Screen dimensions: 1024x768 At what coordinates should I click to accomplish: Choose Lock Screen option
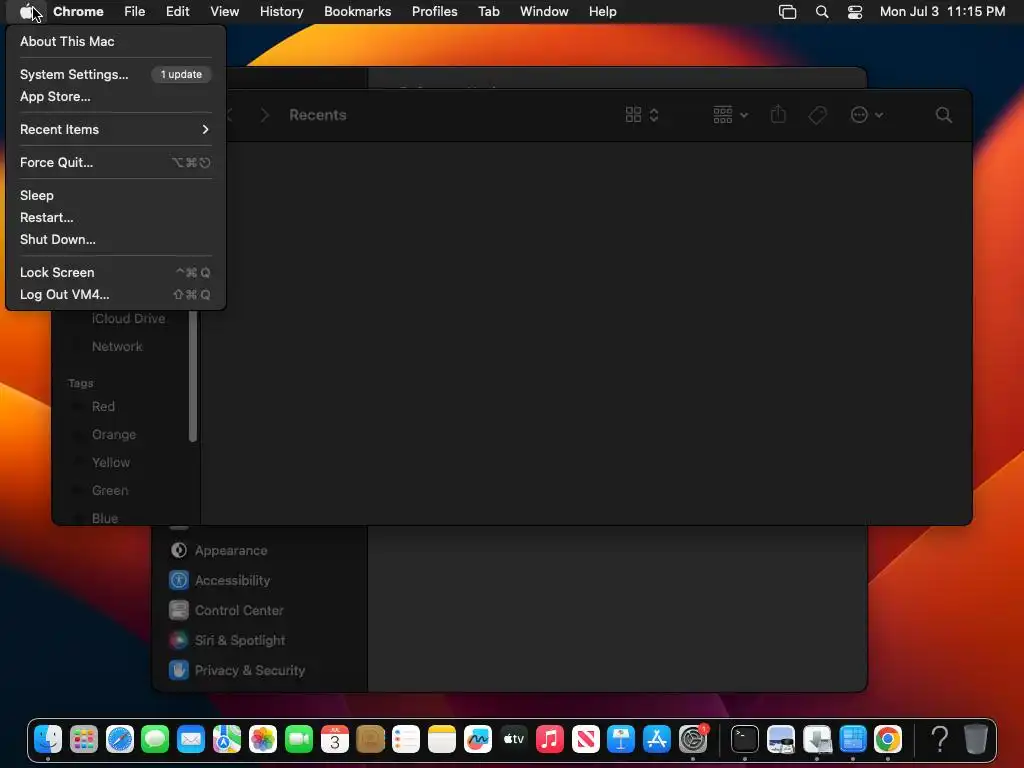point(116,272)
